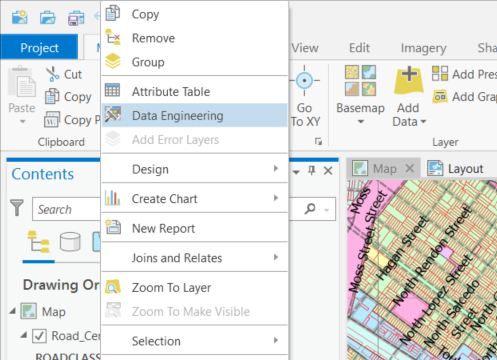
Task: Click the Paste clipboard icon
Action: click(22, 82)
